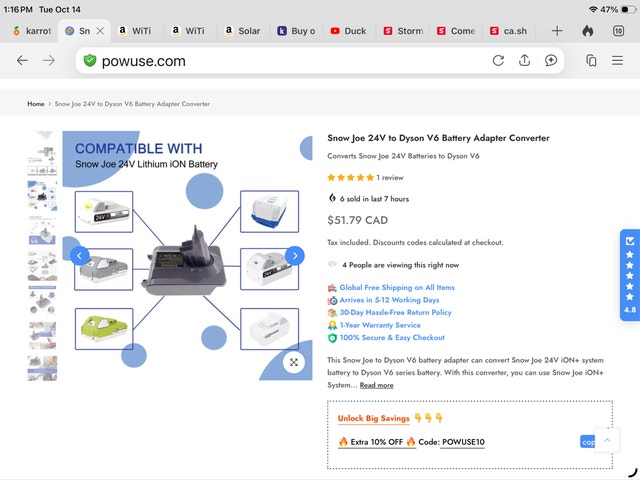
Task: Expand product image to fullscreen
Action: pos(294,362)
